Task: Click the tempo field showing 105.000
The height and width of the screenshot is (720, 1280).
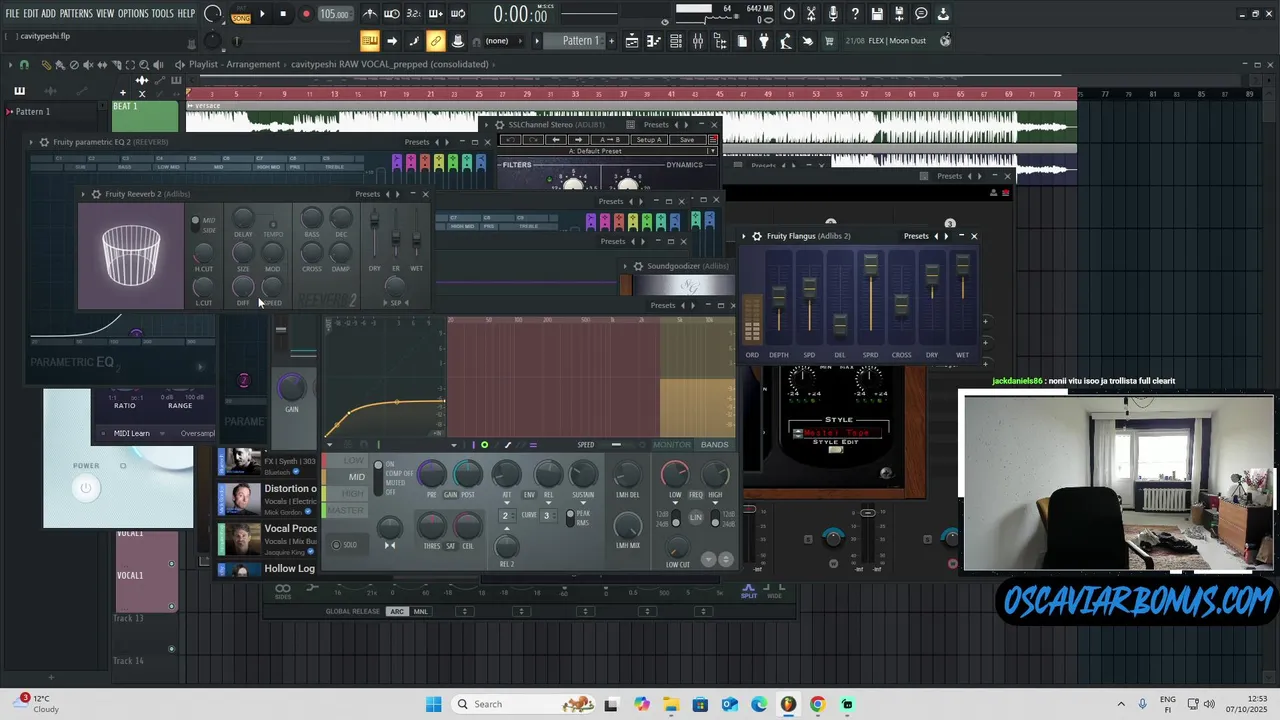Action: 334,14
